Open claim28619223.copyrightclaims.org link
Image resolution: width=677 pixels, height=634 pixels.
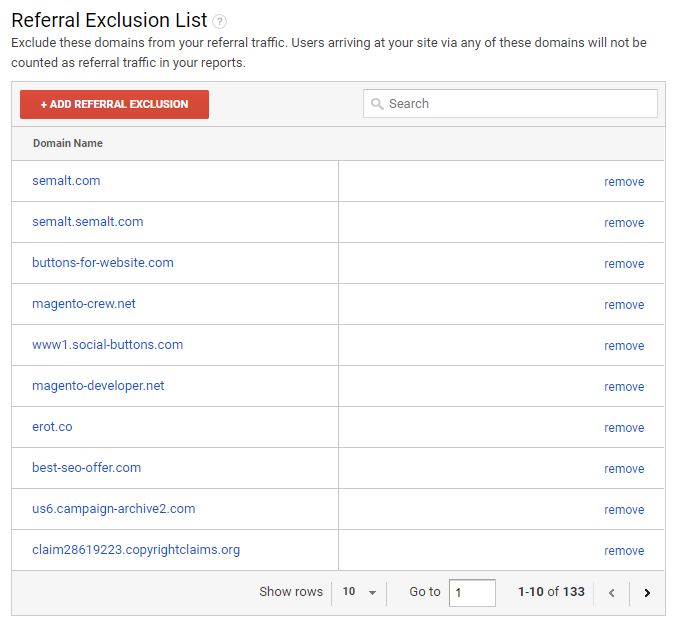coord(136,550)
